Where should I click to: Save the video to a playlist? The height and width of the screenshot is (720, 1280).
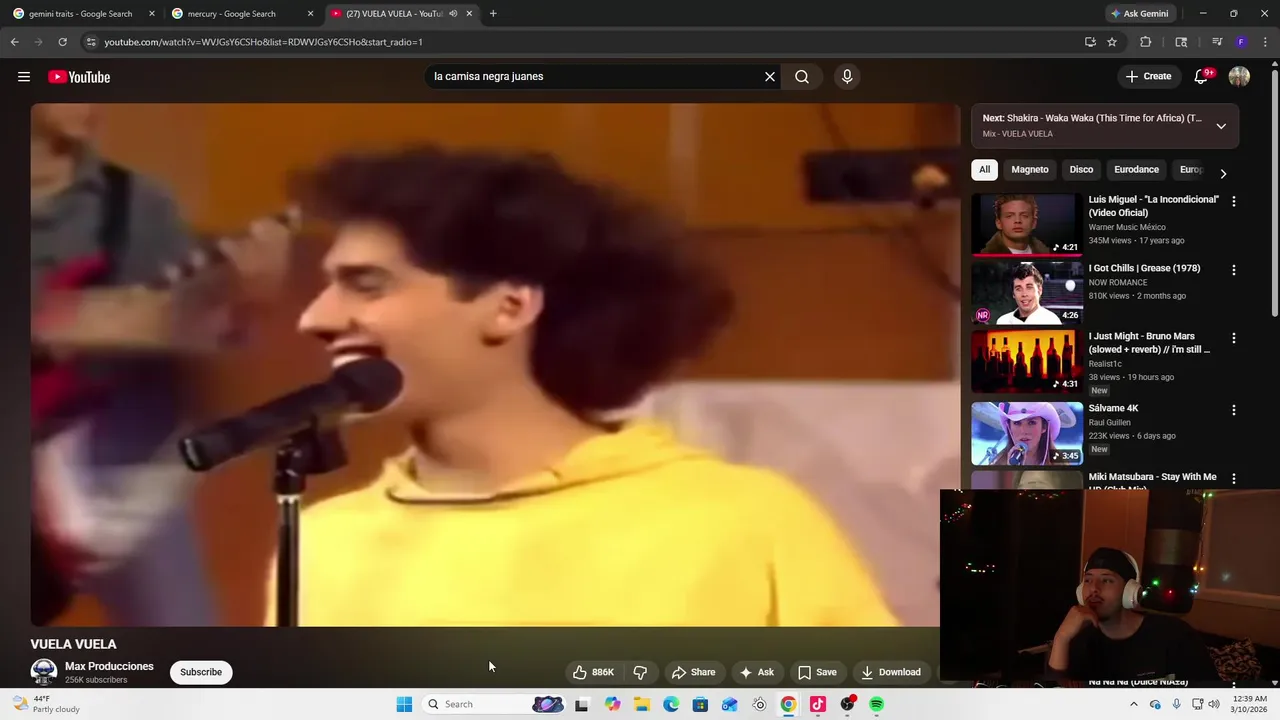tap(817, 672)
